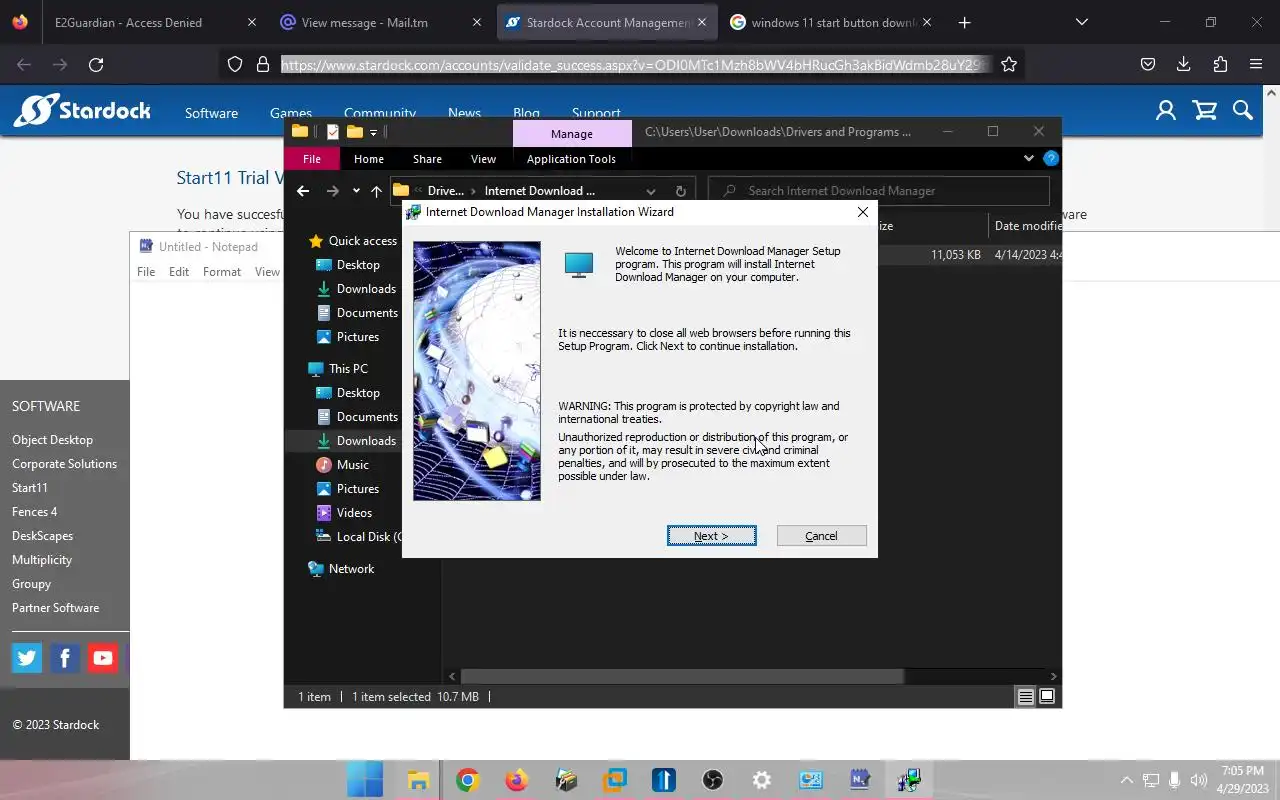Click the Search Internet Download Manager field
The width and height of the screenshot is (1280, 800).
point(879,191)
